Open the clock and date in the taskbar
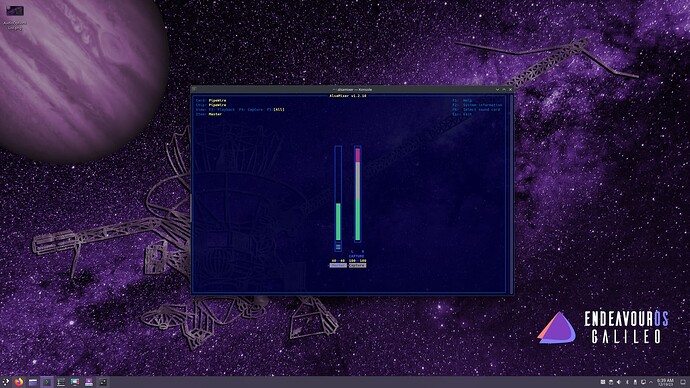 665,382
